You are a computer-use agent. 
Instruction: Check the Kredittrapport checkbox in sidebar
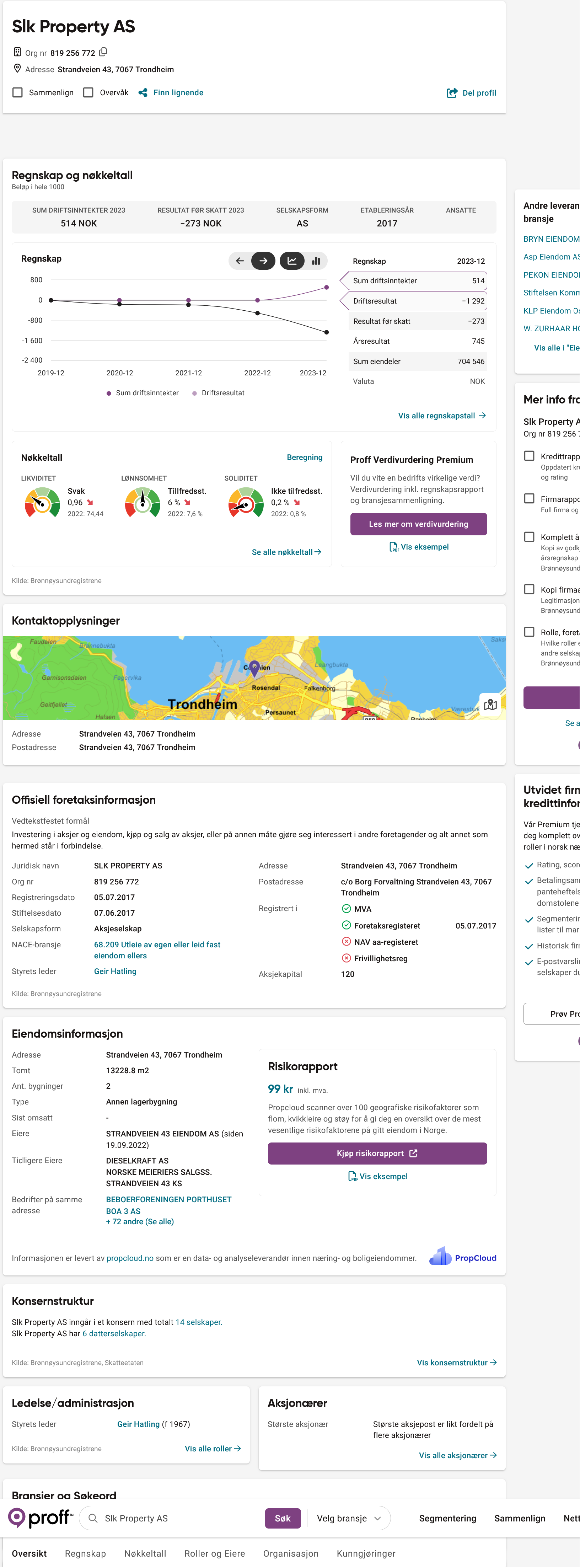coord(529,456)
